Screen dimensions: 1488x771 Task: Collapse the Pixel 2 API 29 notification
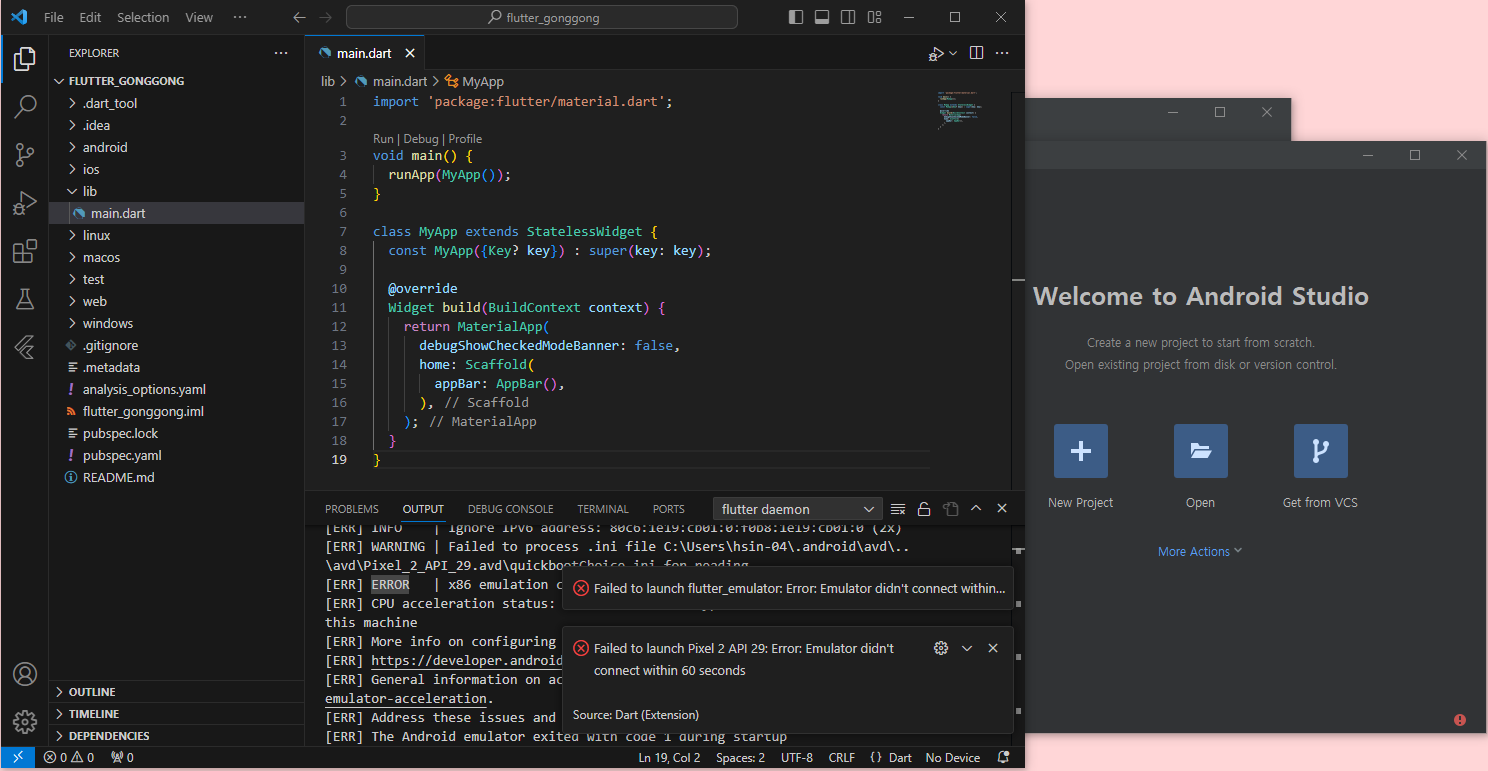point(967,648)
